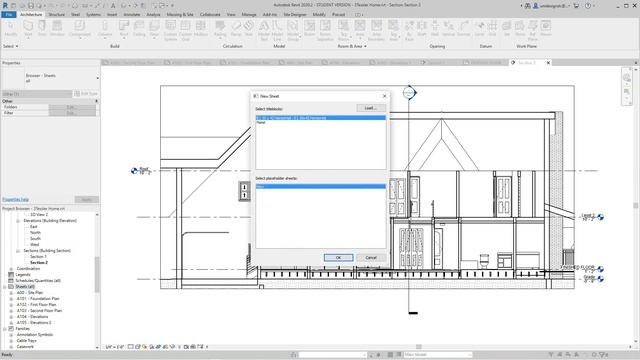
Task: Select the Grid datum tool
Action: pyautogui.click(x=492, y=29)
